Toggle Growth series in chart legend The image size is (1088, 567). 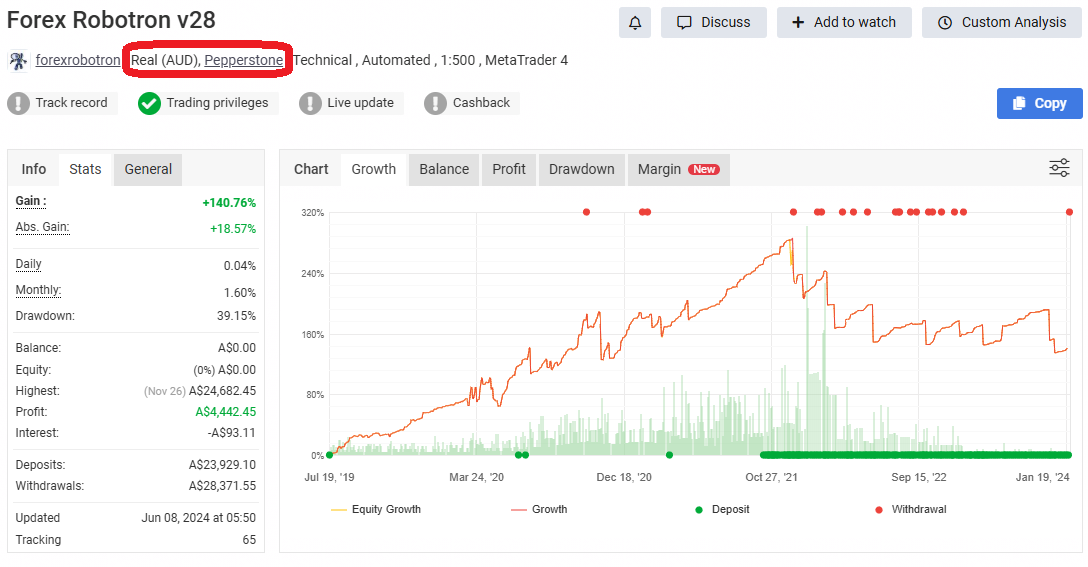coord(538,509)
